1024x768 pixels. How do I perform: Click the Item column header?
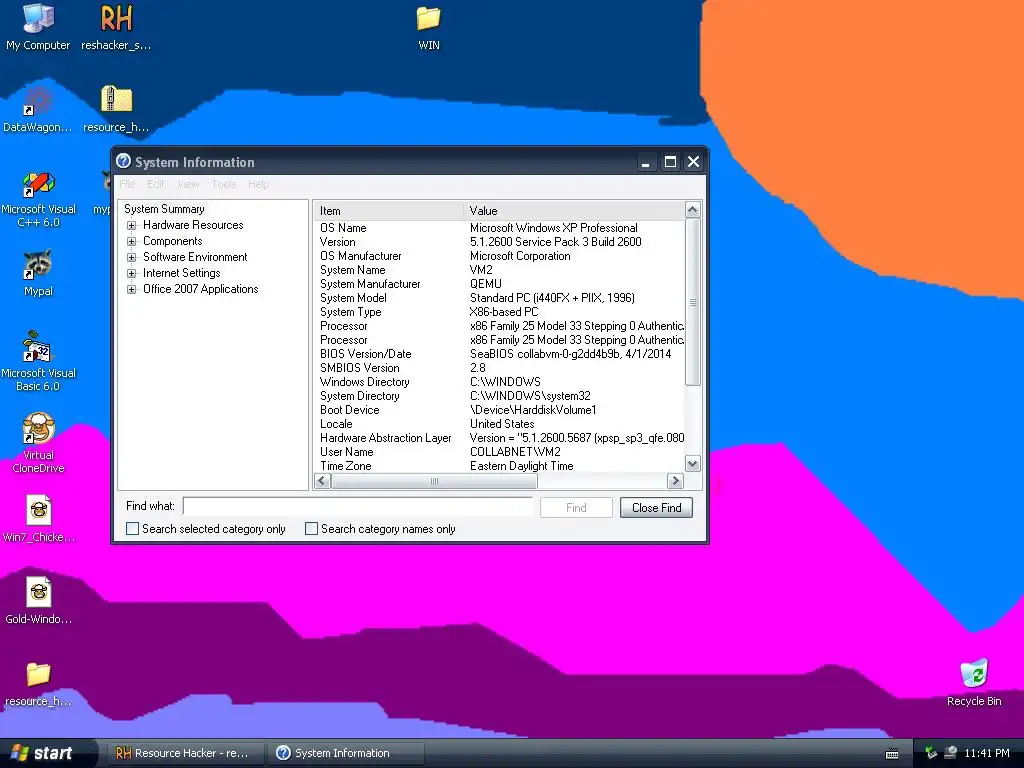click(388, 210)
